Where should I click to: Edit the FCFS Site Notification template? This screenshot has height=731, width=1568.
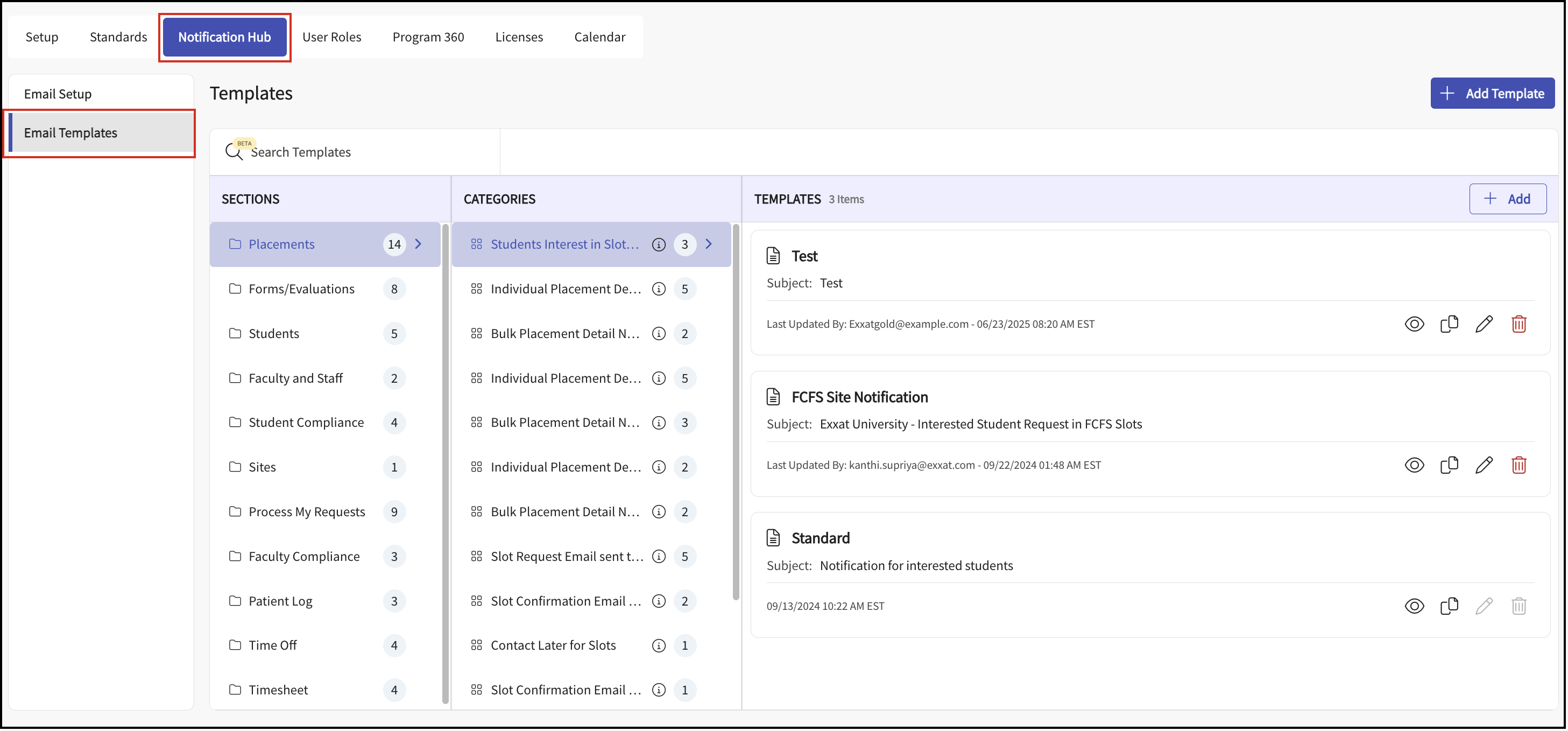(x=1484, y=466)
